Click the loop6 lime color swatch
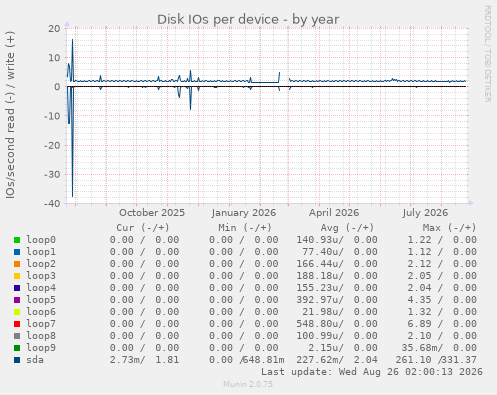497x395 pixels. pos(17,312)
